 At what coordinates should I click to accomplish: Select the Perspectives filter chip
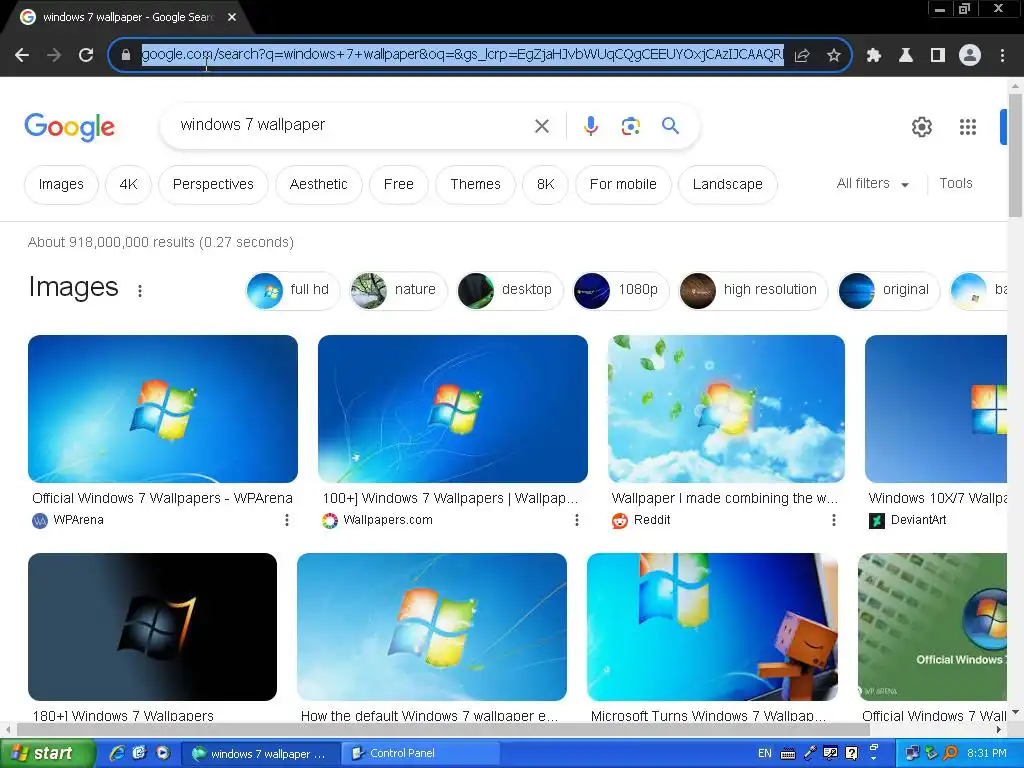point(213,184)
